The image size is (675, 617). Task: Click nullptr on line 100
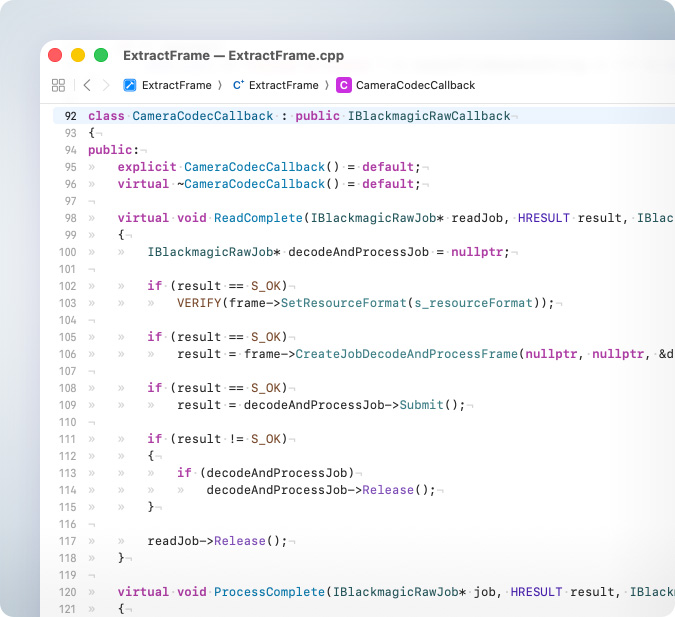coord(477,252)
